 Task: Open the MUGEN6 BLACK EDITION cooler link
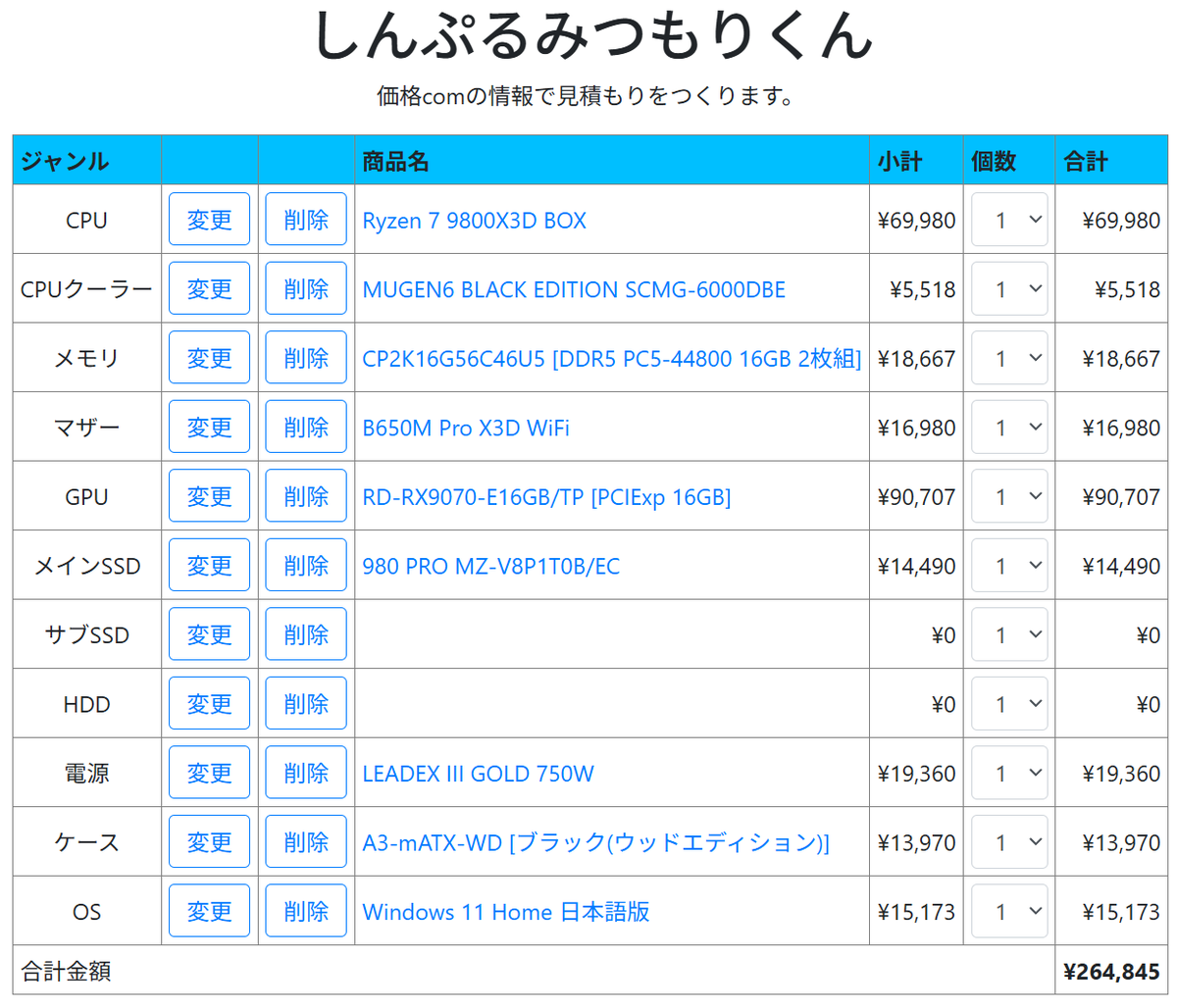click(574, 289)
